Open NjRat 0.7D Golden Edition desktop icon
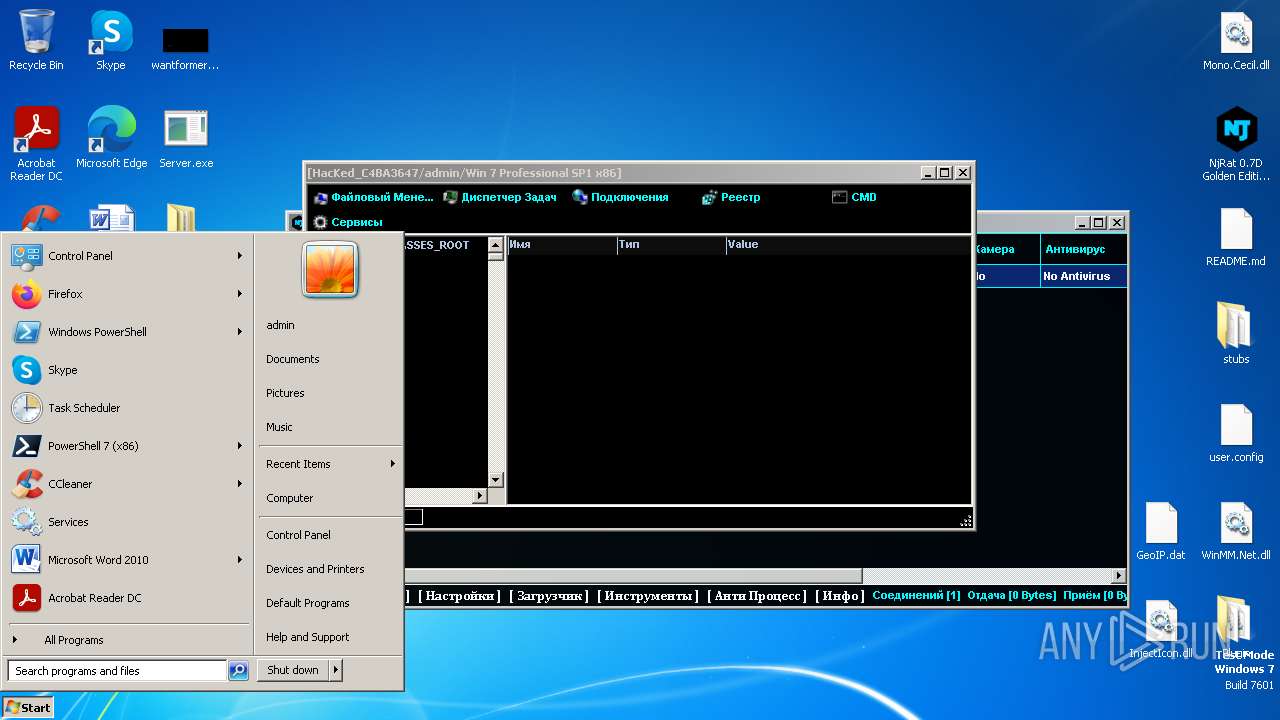Viewport: 1280px width, 720px height. click(1236, 145)
